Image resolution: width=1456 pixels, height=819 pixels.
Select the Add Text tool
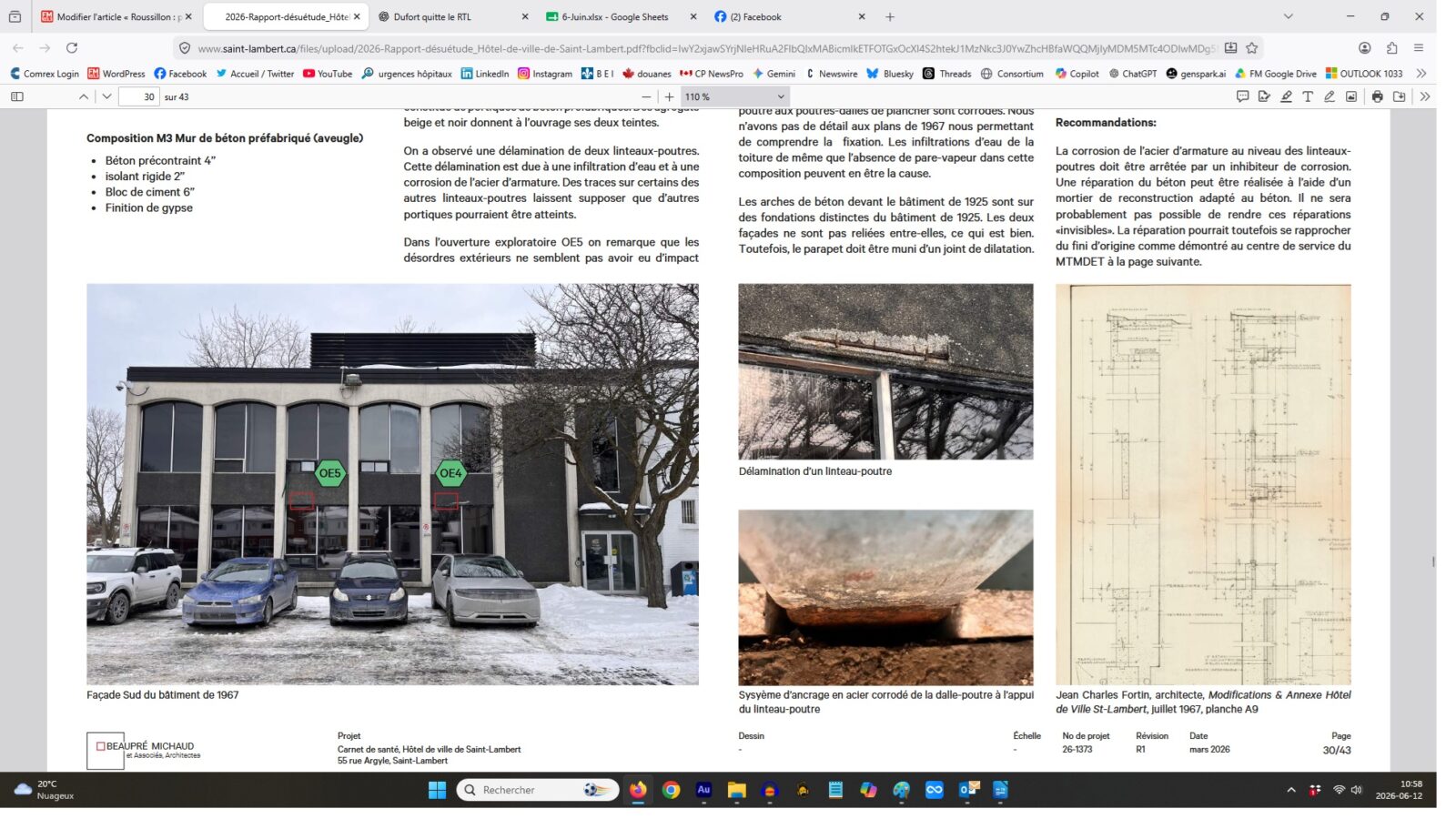1308,96
